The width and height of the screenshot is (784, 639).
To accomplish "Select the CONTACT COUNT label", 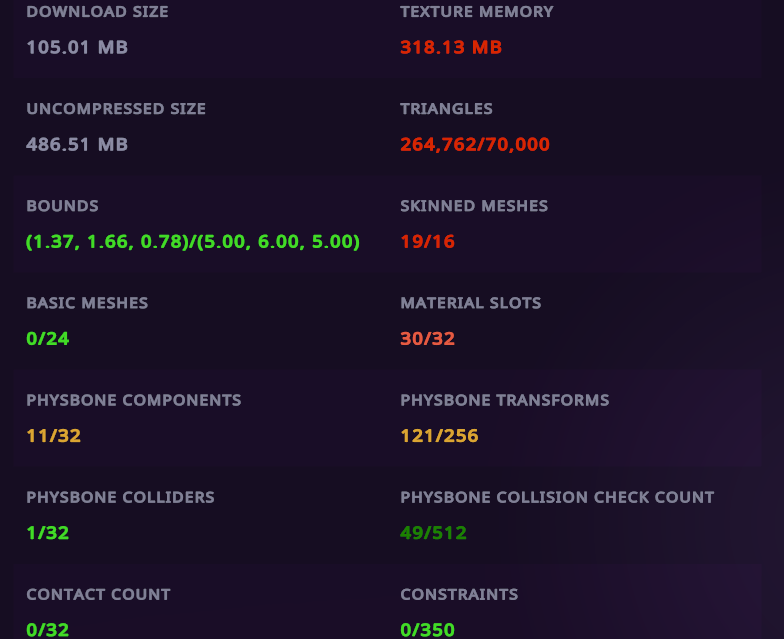I will coord(98,594).
